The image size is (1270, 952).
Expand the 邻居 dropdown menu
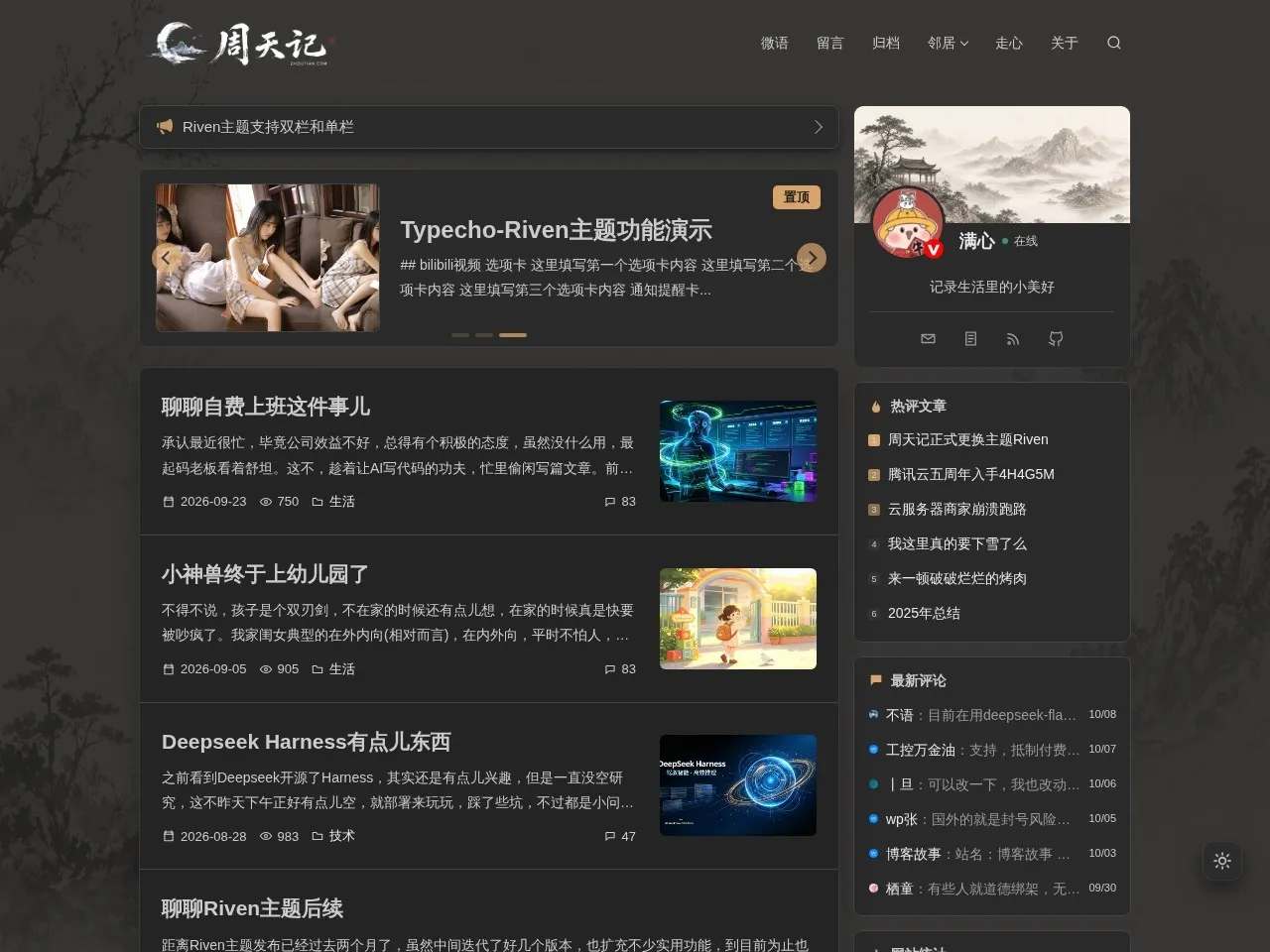point(948,43)
